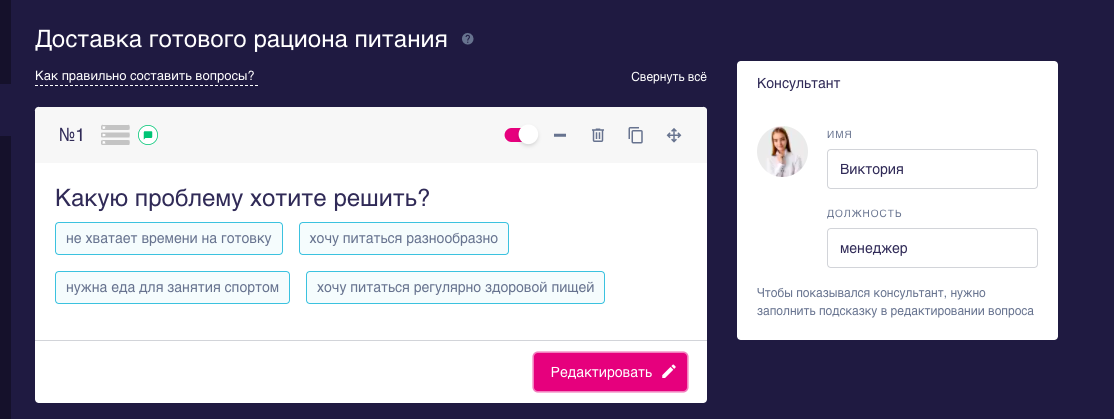Select answer "не хватает времени на готовку"

[169, 238]
